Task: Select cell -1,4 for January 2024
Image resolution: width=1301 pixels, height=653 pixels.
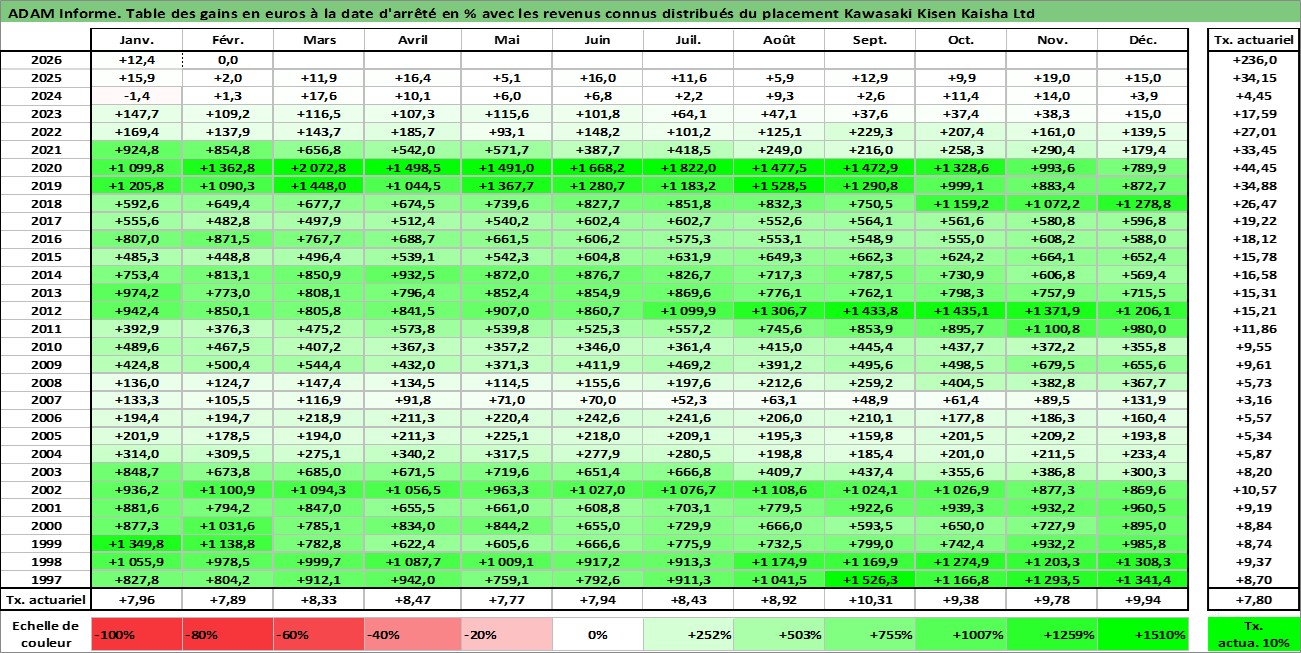Action: point(136,95)
